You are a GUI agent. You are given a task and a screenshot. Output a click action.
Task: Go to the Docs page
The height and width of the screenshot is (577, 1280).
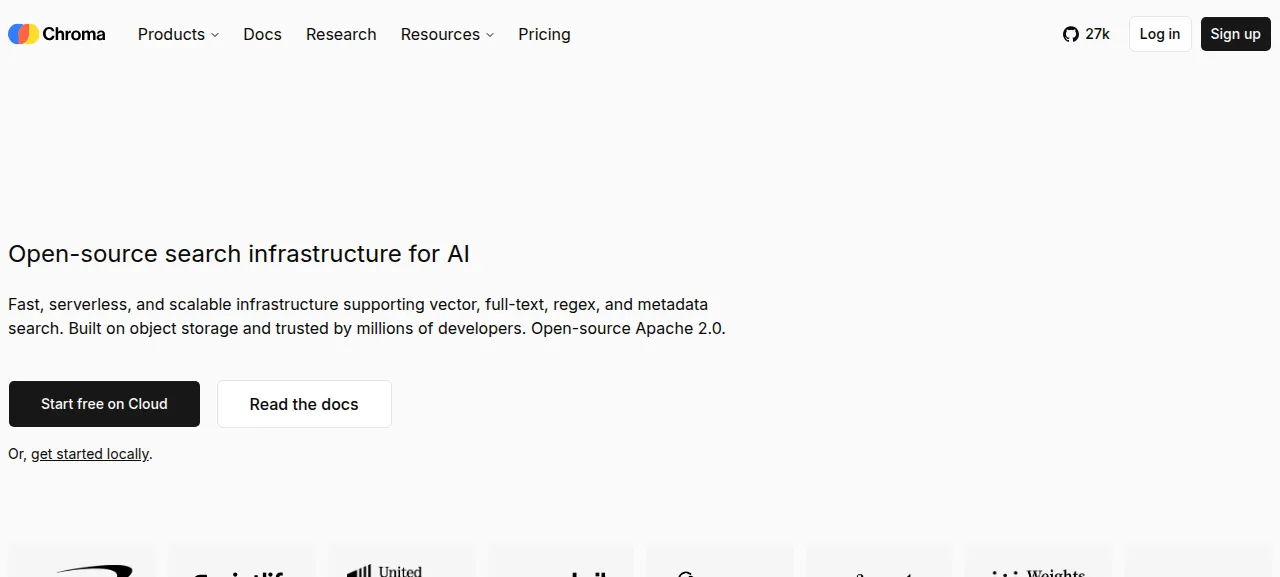[262, 34]
